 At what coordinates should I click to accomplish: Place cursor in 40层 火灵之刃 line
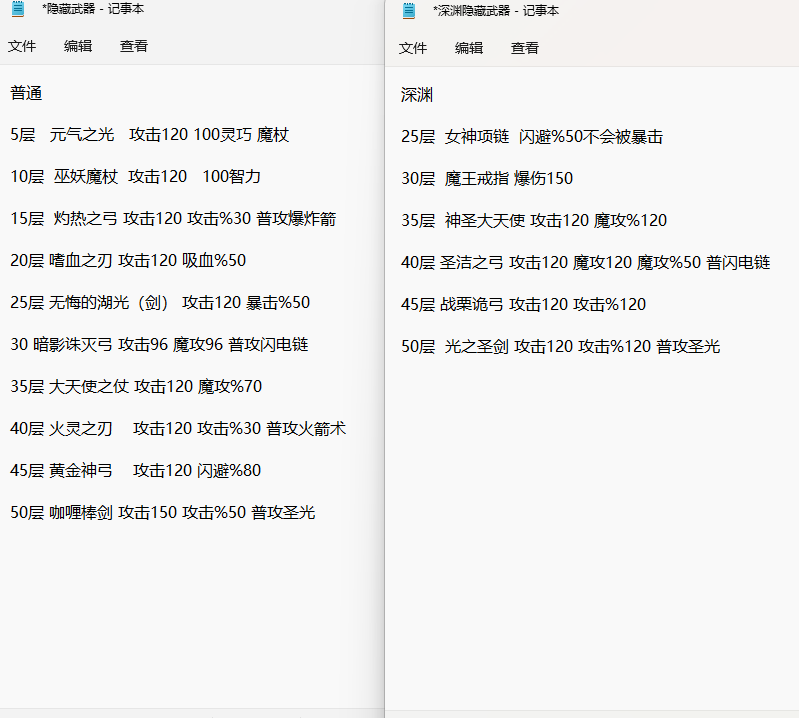[x=178, y=428]
